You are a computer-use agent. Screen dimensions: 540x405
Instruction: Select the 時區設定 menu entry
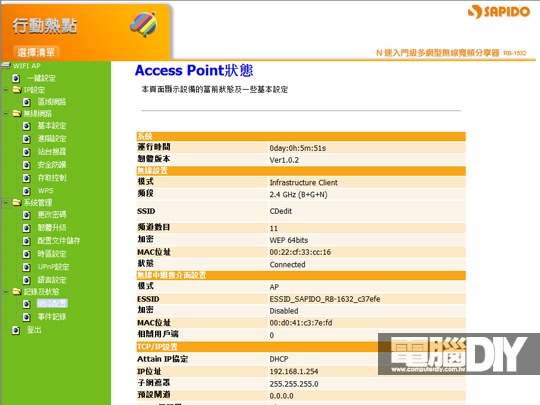tap(52, 254)
